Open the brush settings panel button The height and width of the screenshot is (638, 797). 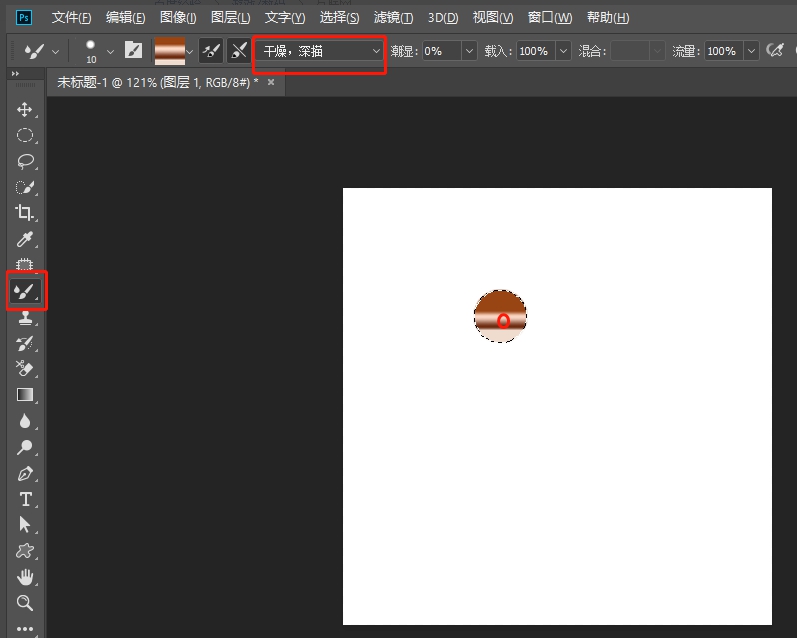133,50
